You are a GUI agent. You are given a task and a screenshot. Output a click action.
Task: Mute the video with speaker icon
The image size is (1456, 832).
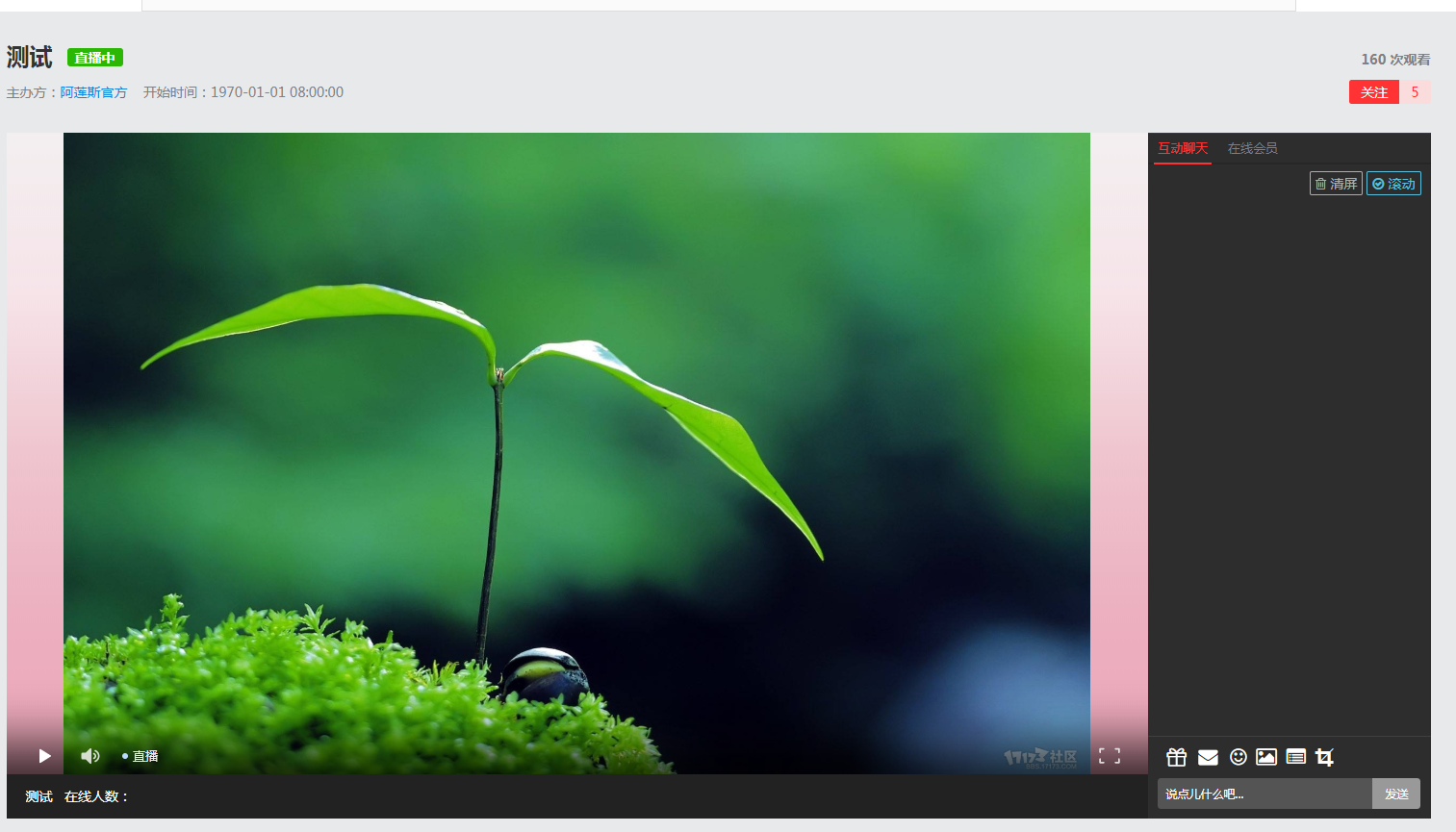(90, 756)
